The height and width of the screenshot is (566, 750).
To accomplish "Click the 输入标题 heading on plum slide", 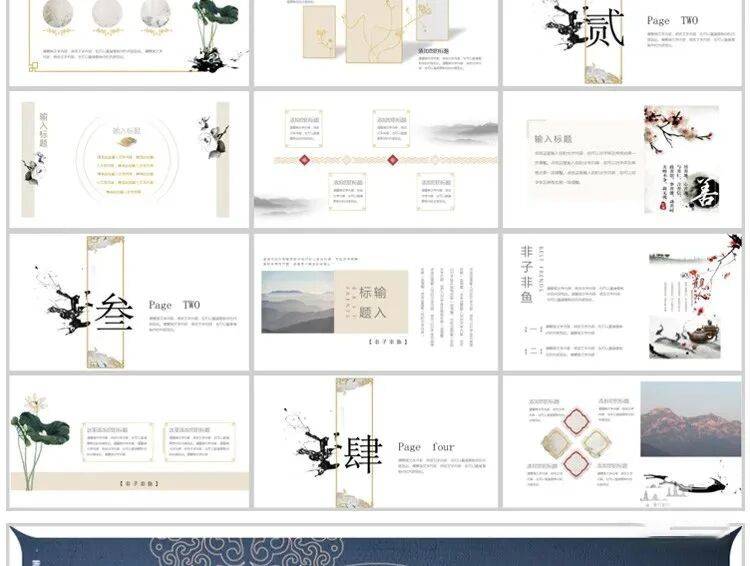I will [x=553, y=139].
